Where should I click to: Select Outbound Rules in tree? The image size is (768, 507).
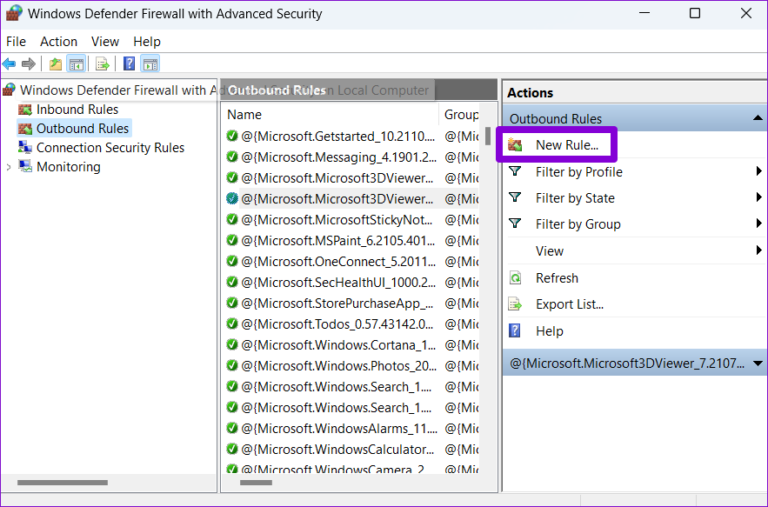[x=82, y=128]
